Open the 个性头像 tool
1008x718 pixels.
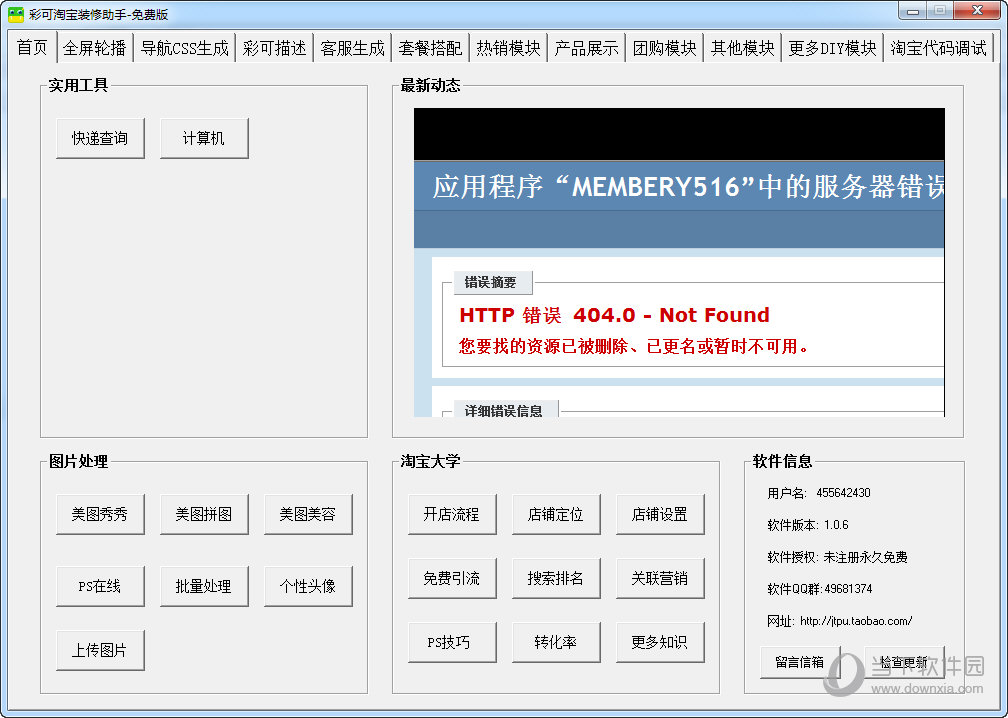pos(309,586)
